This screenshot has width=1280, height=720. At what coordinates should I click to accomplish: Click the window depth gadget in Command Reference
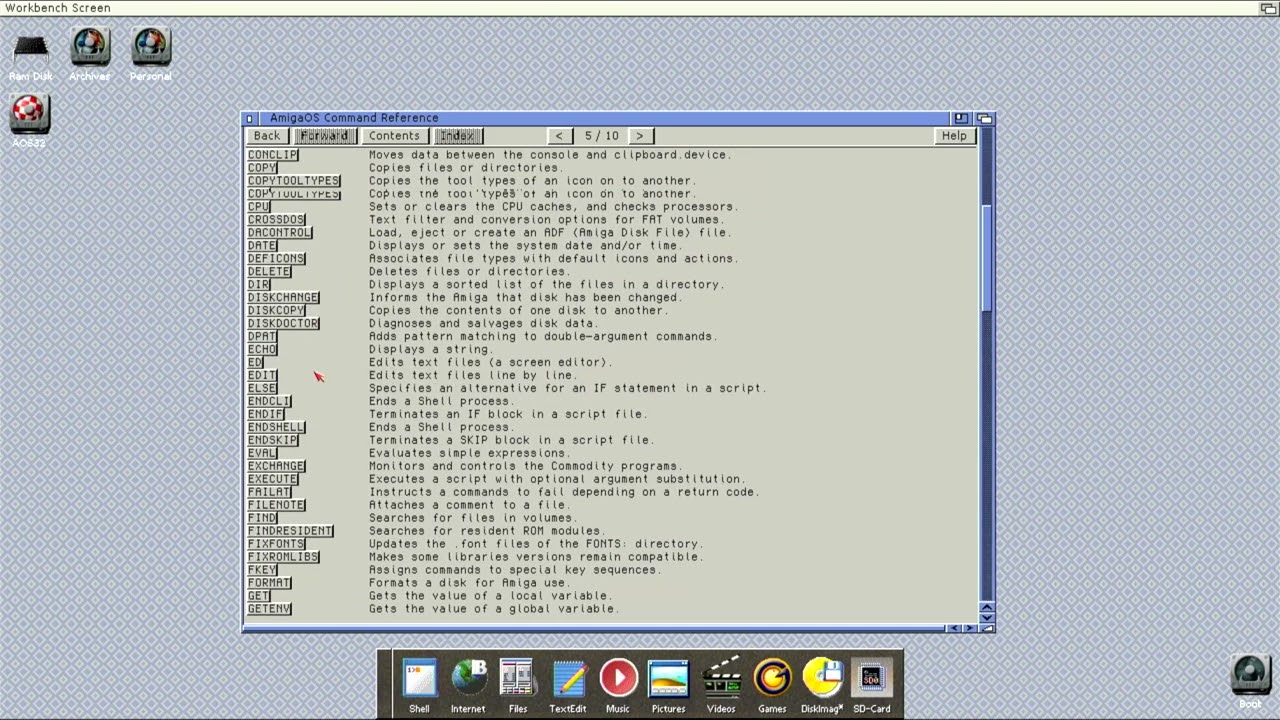point(985,118)
